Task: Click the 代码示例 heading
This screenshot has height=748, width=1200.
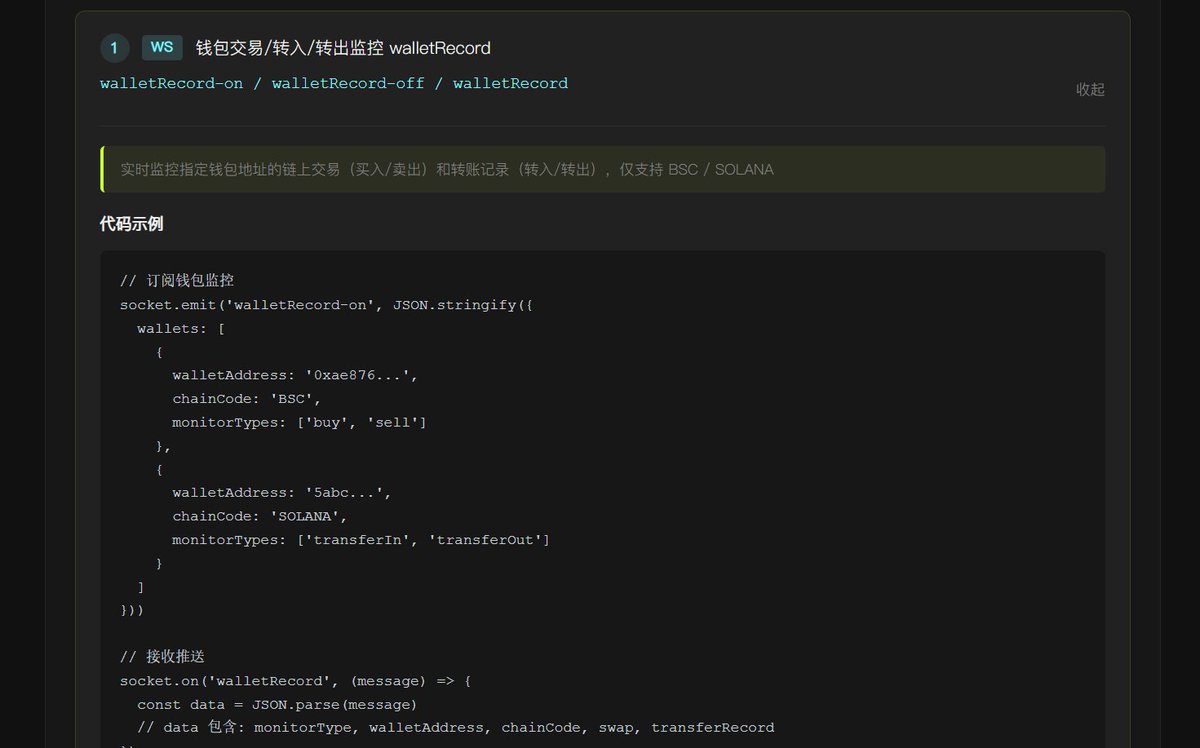Action: (x=131, y=224)
